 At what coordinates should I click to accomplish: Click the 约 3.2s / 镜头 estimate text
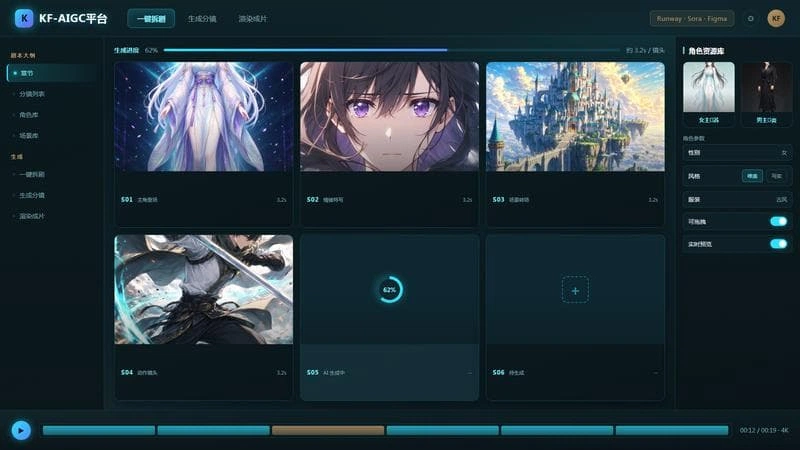pyautogui.click(x=645, y=51)
